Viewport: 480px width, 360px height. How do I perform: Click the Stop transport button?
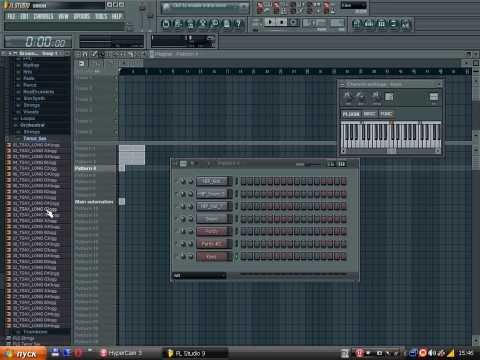tap(282, 22)
